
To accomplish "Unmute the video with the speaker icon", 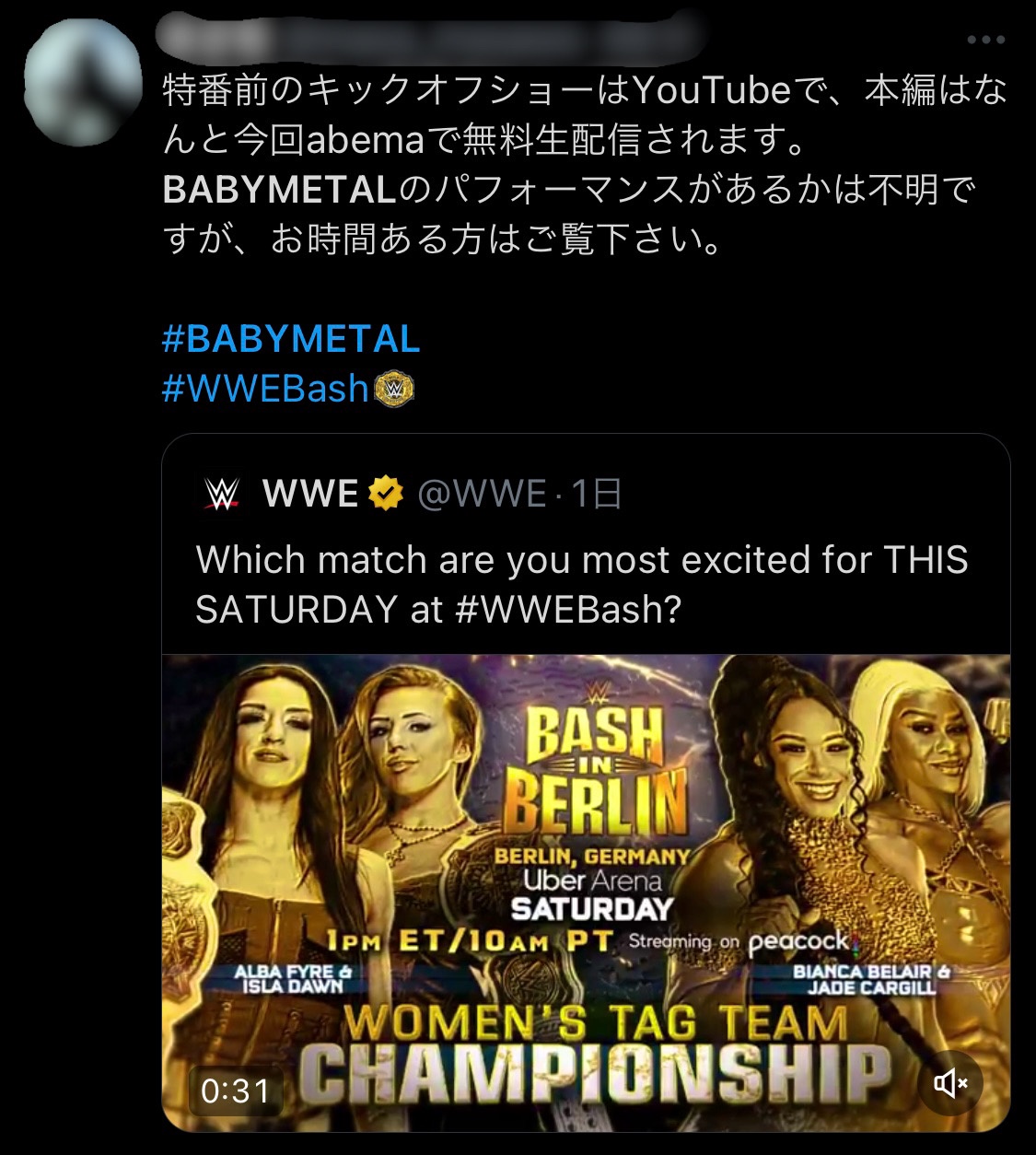I will (x=949, y=1083).
